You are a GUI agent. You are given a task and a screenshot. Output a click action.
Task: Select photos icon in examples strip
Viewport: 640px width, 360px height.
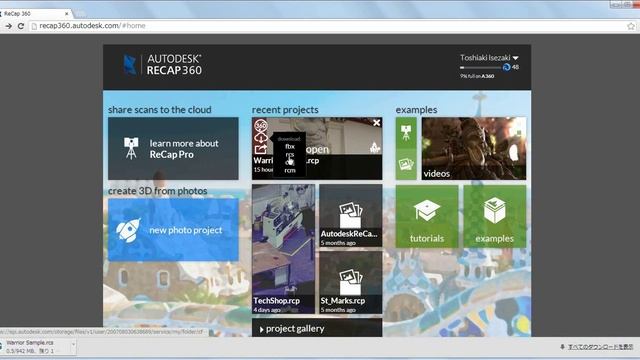click(x=406, y=164)
